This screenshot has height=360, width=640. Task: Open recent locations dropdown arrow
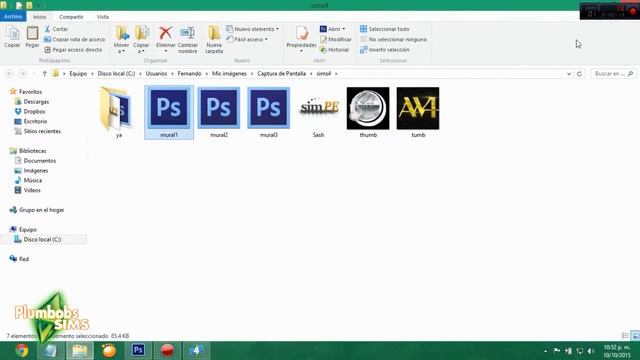point(34,73)
